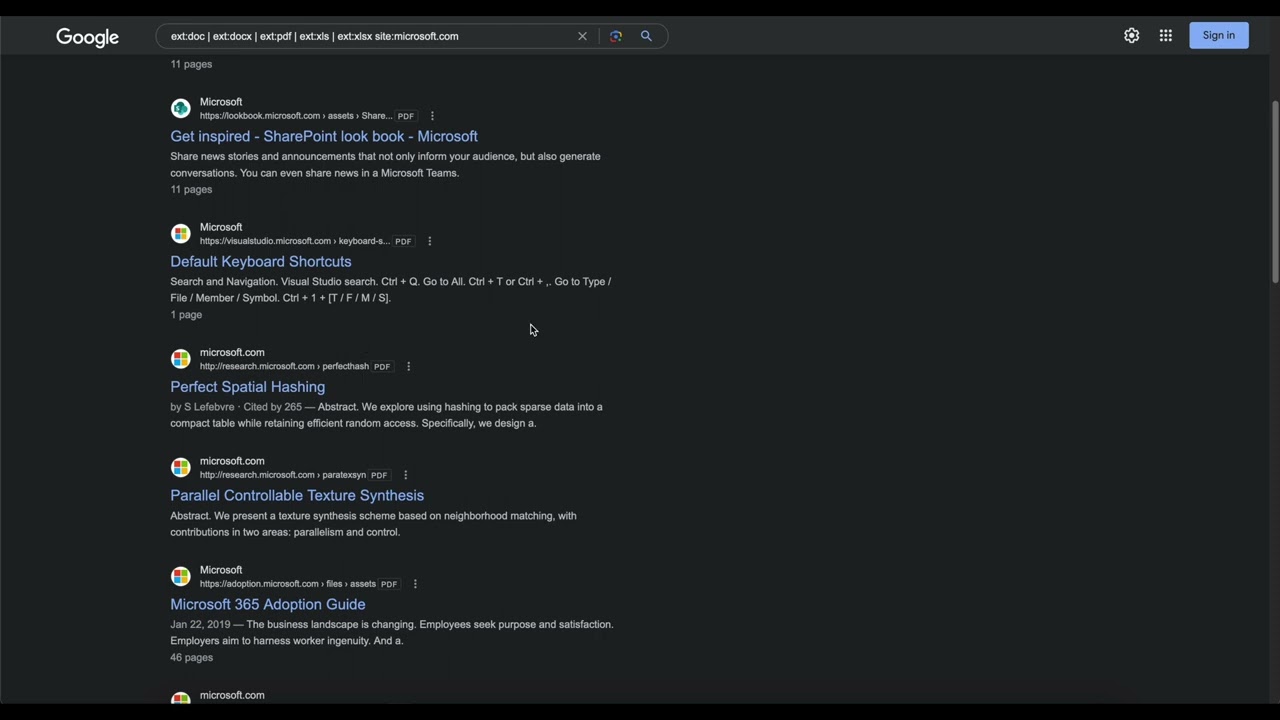Click the research.microsoft.com paratexsyn URL

click(x=283, y=475)
